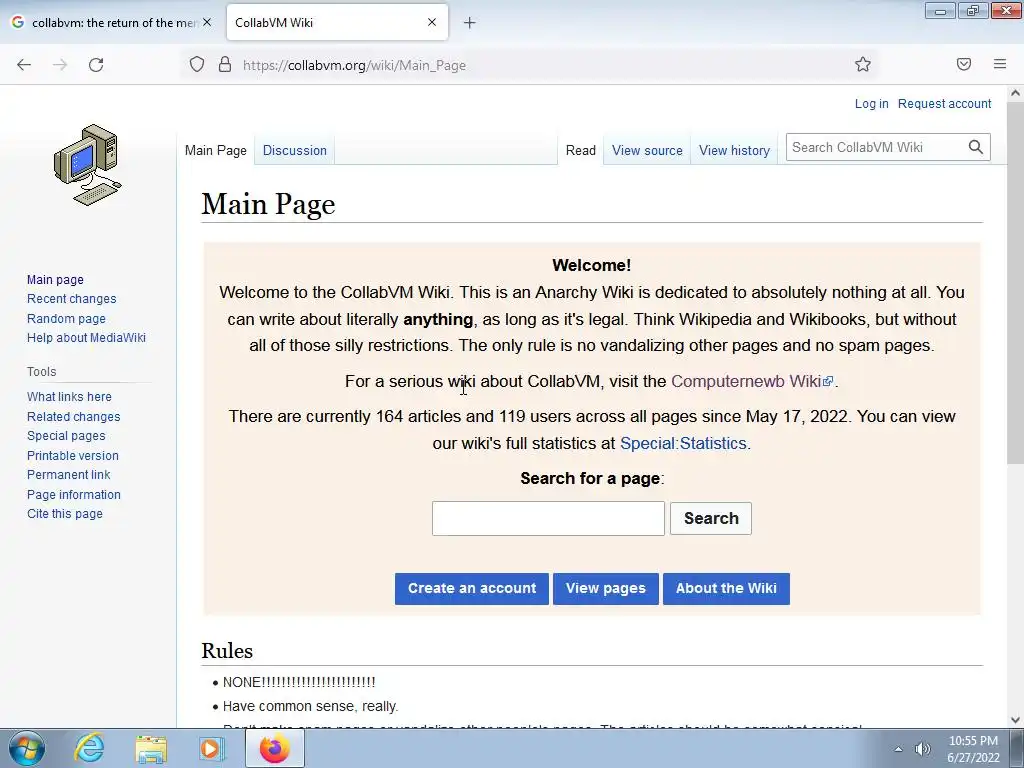
Task: Click What links here tool
Action: [69, 397]
